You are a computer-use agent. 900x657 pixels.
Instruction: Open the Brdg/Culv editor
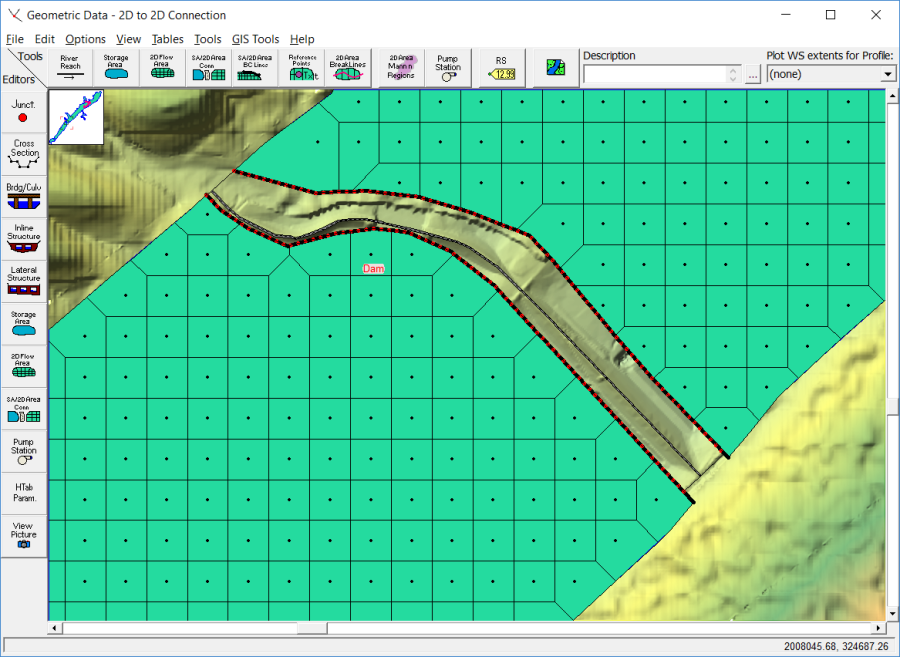23,195
